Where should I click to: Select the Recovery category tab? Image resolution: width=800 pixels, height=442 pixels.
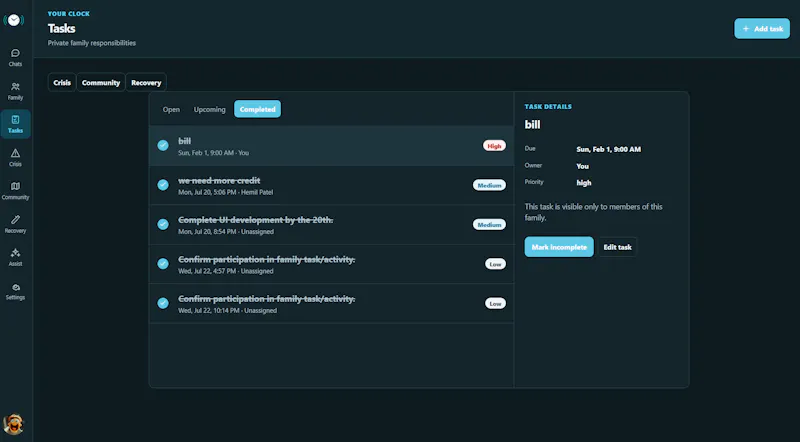[x=146, y=83]
